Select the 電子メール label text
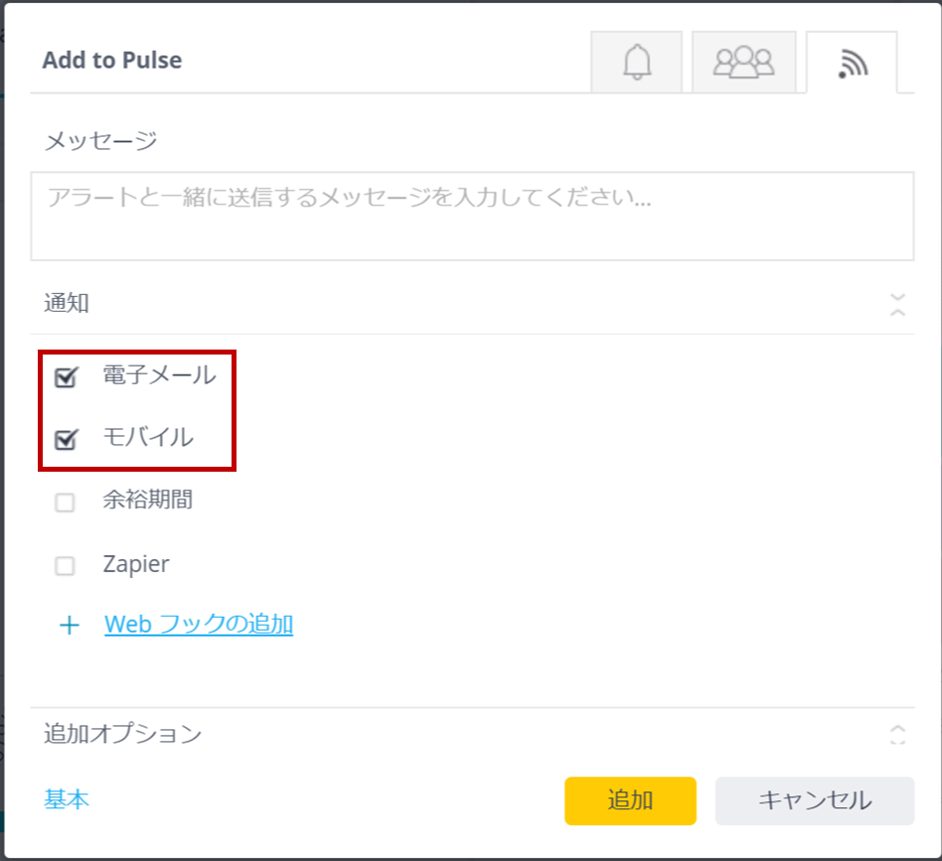942x861 pixels. click(159, 375)
